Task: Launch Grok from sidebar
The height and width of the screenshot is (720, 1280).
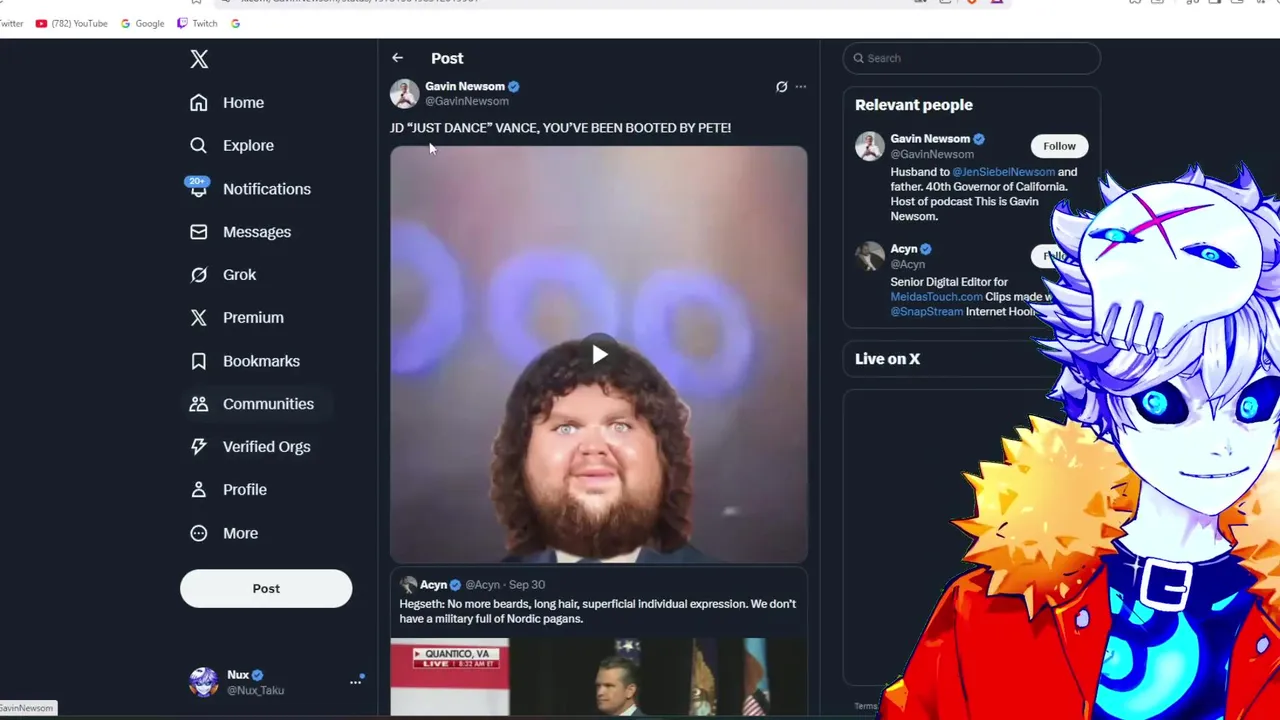Action: (239, 275)
